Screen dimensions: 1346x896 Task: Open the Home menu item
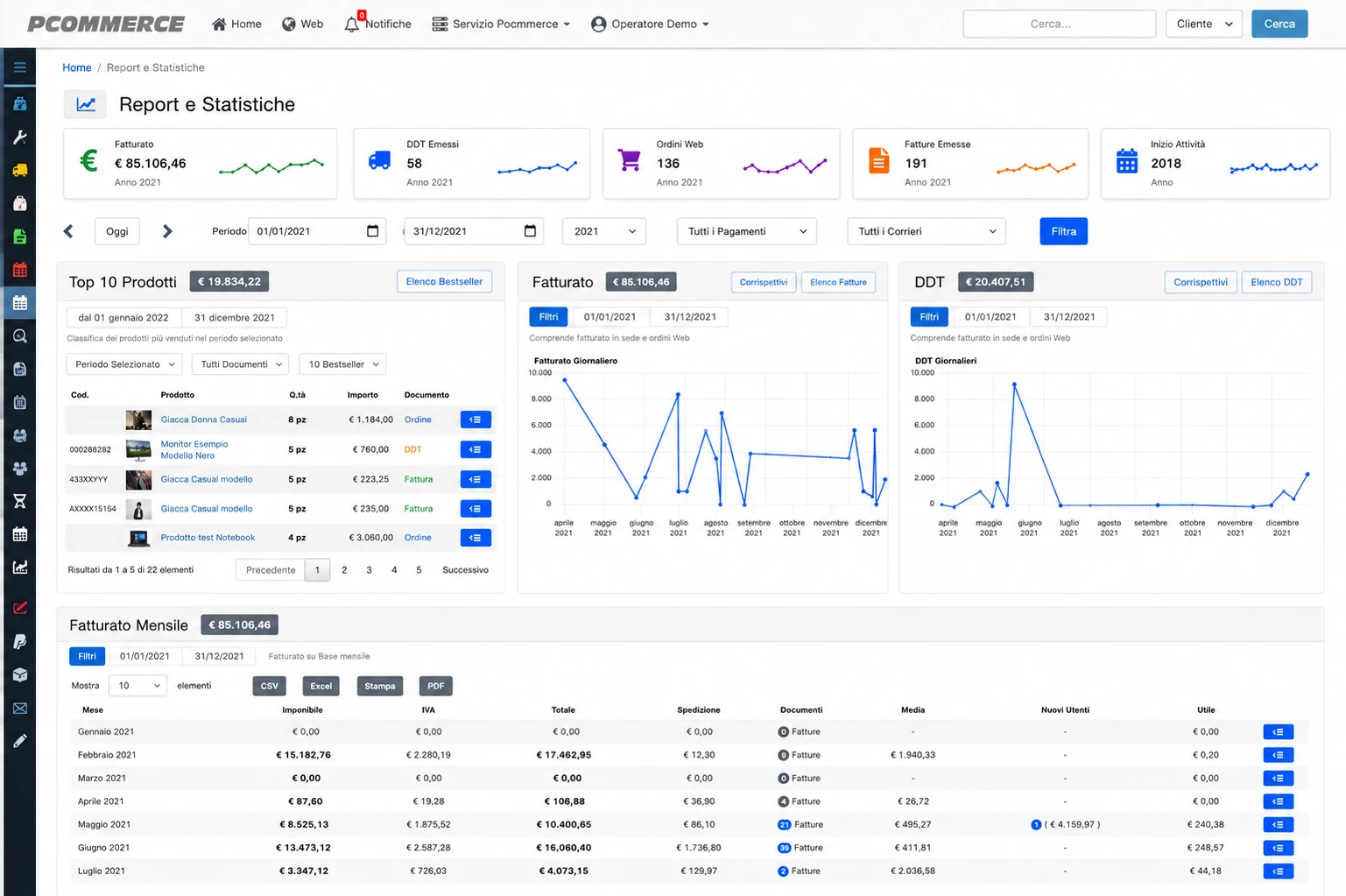coord(236,24)
